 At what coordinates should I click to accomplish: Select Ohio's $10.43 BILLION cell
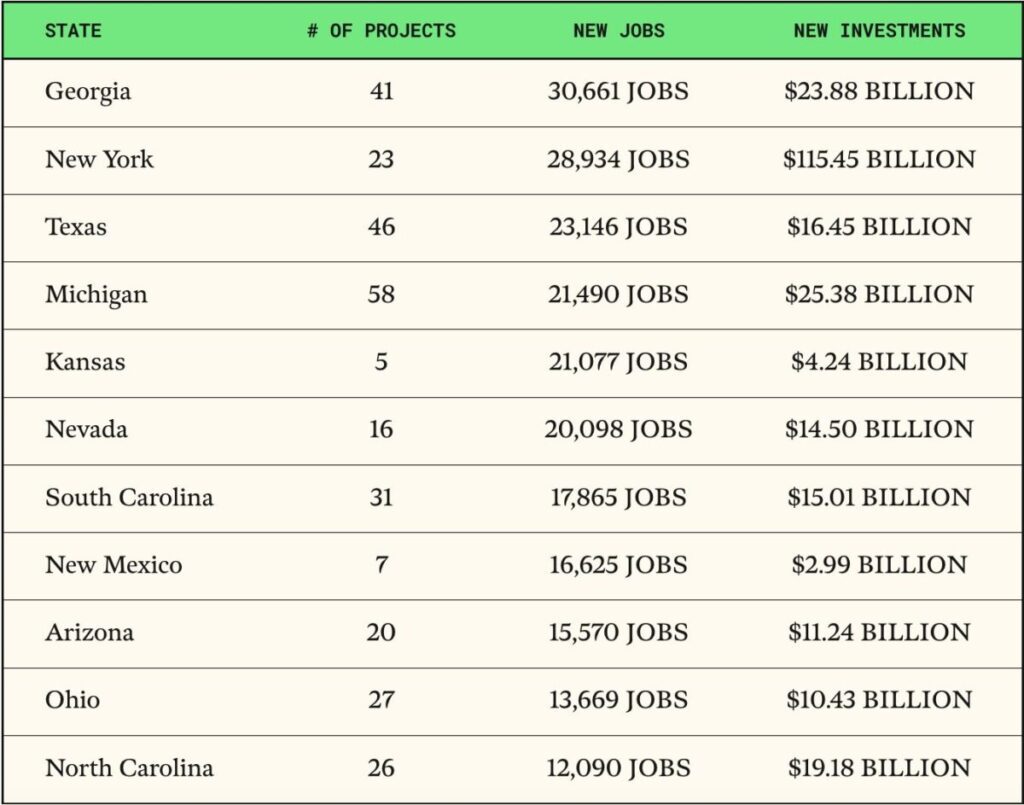tap(879, 699)
